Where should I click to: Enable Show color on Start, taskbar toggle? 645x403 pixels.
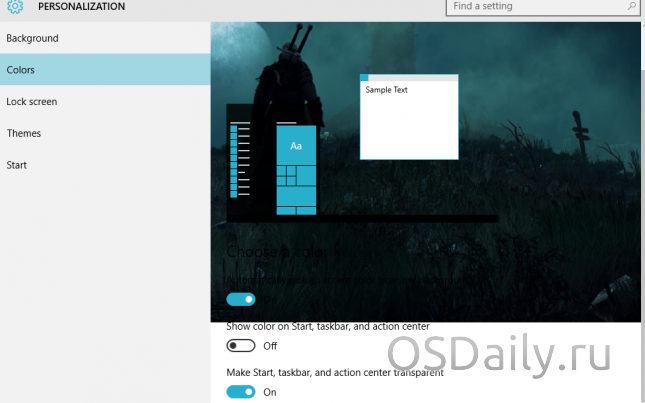click(241, 345)
